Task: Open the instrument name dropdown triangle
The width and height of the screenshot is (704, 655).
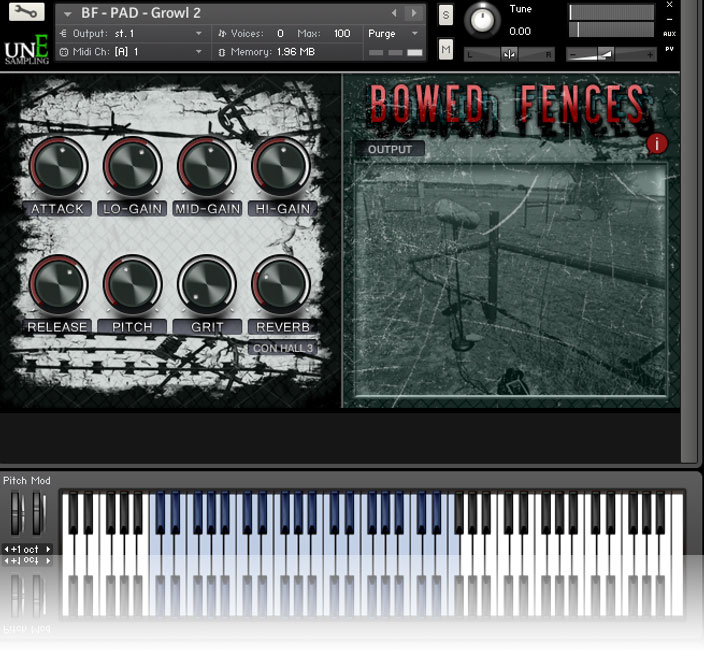Action: tap(68, 14)
